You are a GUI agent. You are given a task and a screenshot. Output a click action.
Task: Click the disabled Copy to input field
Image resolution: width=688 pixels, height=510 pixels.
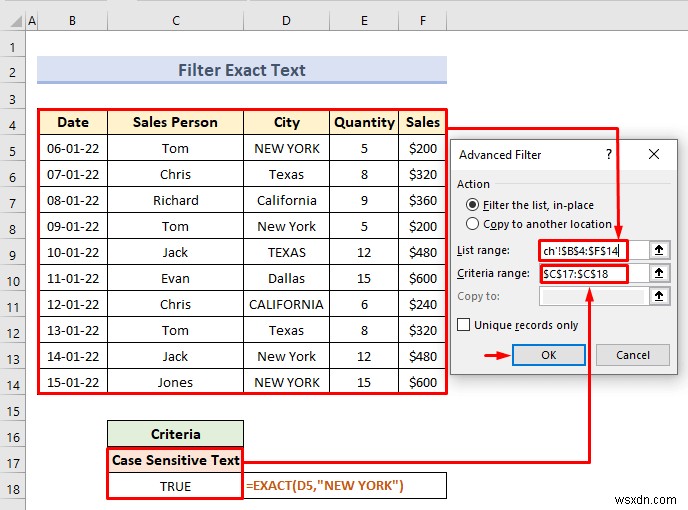click(593, 296)
